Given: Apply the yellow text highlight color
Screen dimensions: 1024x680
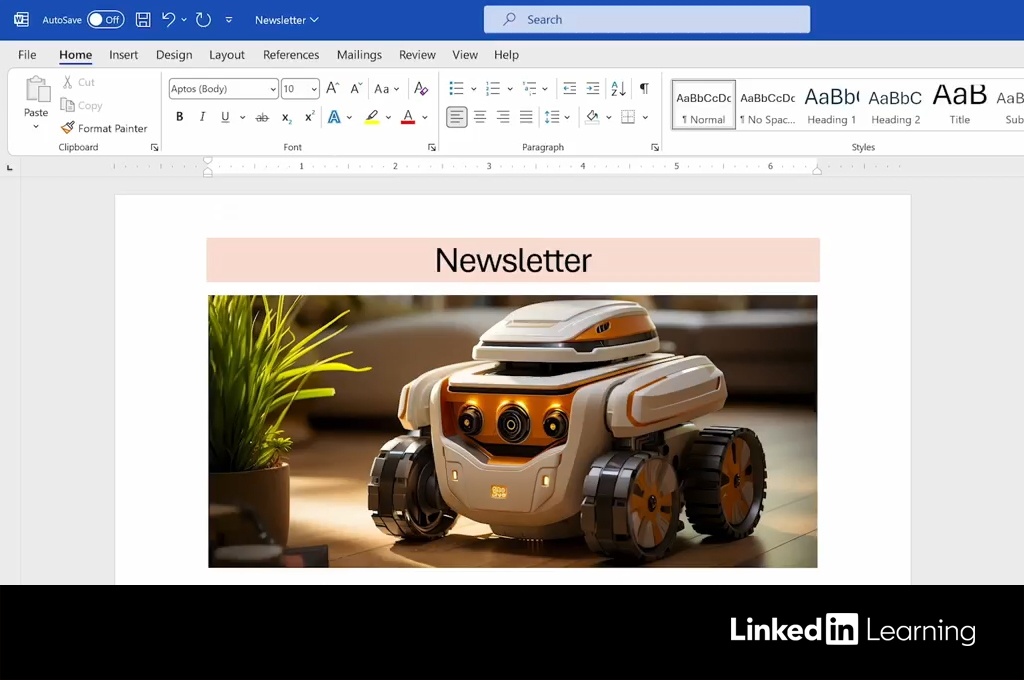Looking at the screenshot, I should click(x=372, y=117).
